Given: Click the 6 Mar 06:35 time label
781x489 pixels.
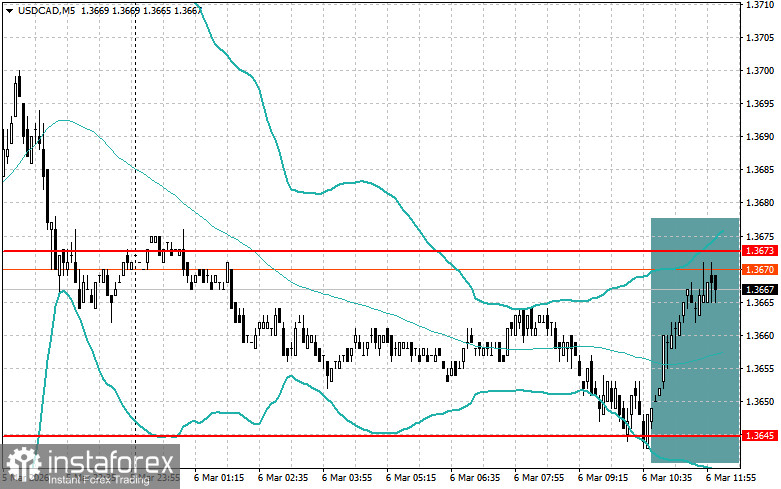Looking at the screenshot, I should tap(475, 478).
